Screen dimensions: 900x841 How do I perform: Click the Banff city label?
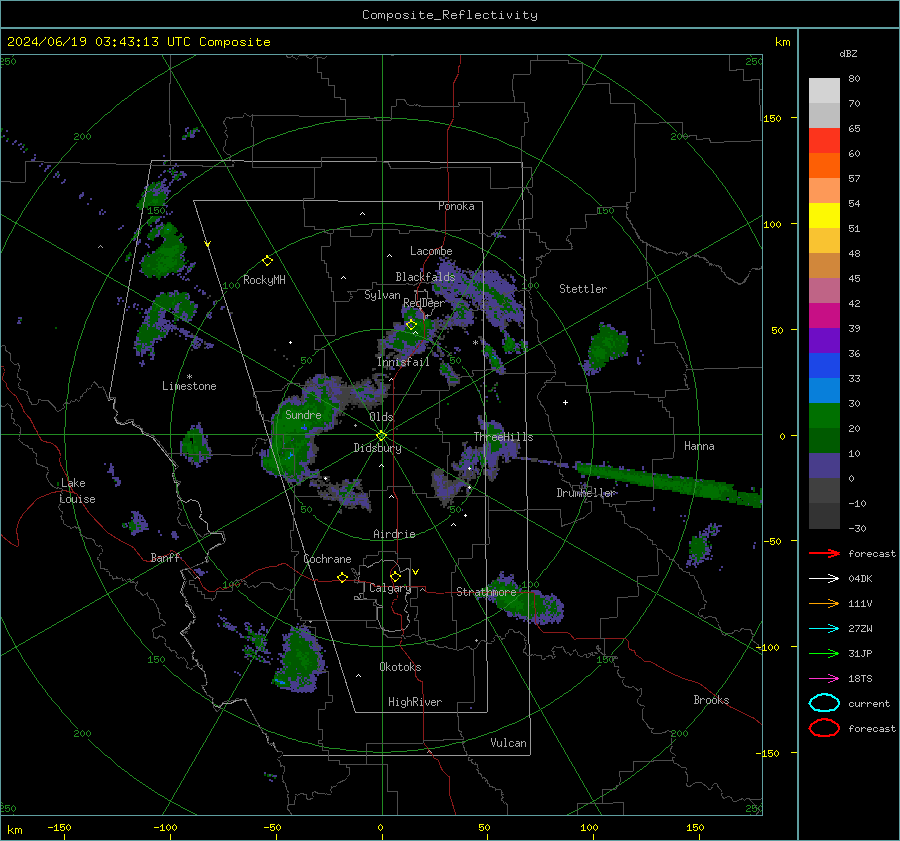pyautogui.click(x=165, y=558)
